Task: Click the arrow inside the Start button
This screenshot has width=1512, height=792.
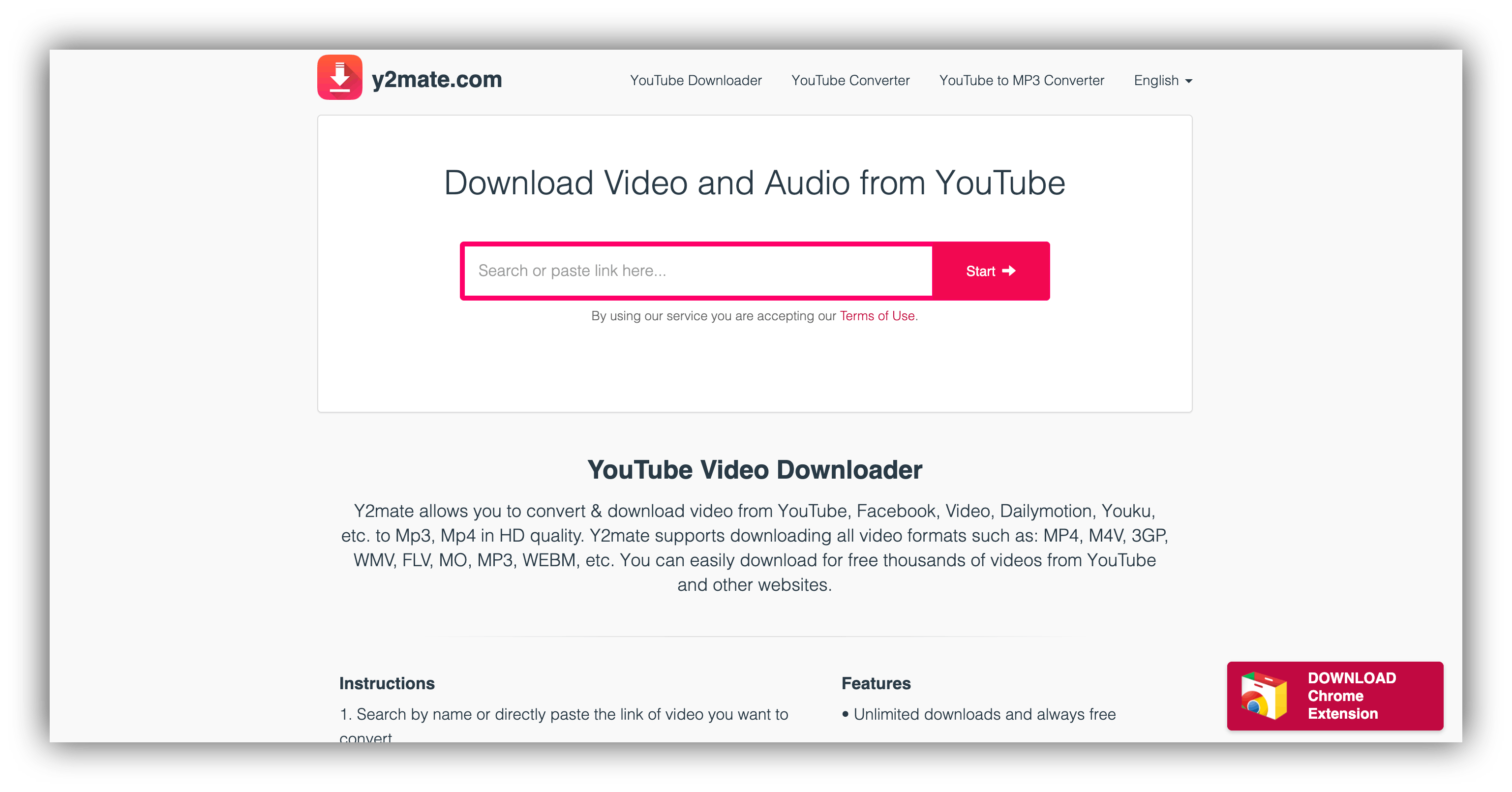Action: tap(1005, 270)
